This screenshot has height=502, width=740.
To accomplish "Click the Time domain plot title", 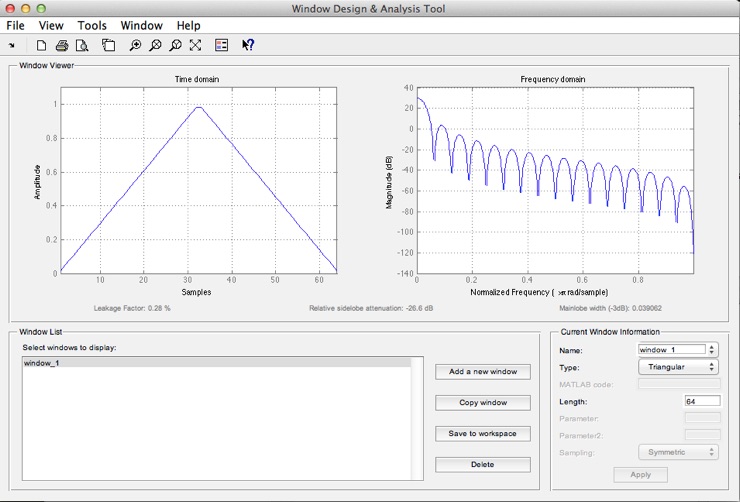I will 197,79.
